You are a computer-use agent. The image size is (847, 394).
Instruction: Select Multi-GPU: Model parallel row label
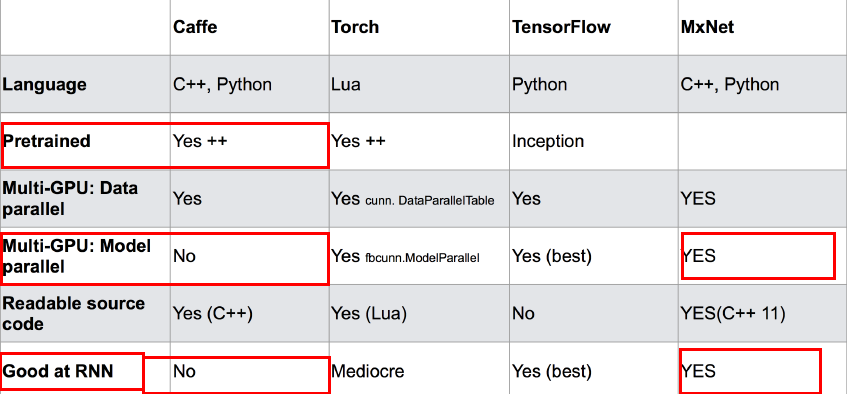point(77,256)
